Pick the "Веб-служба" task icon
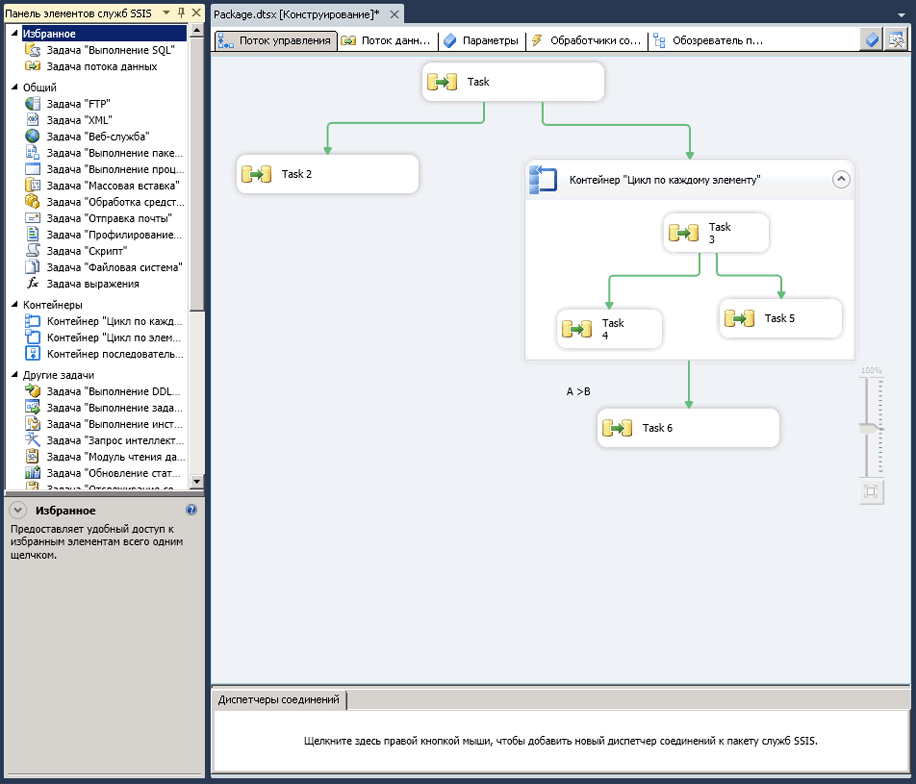 pyautogui.click(x=32, y=136)
